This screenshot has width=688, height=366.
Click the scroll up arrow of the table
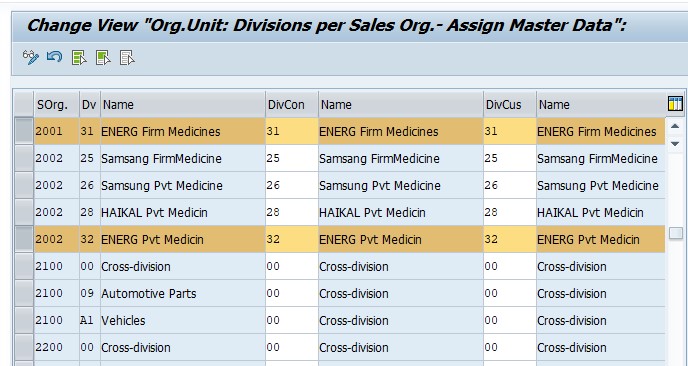pyautogui.click(x=675, y=126)
